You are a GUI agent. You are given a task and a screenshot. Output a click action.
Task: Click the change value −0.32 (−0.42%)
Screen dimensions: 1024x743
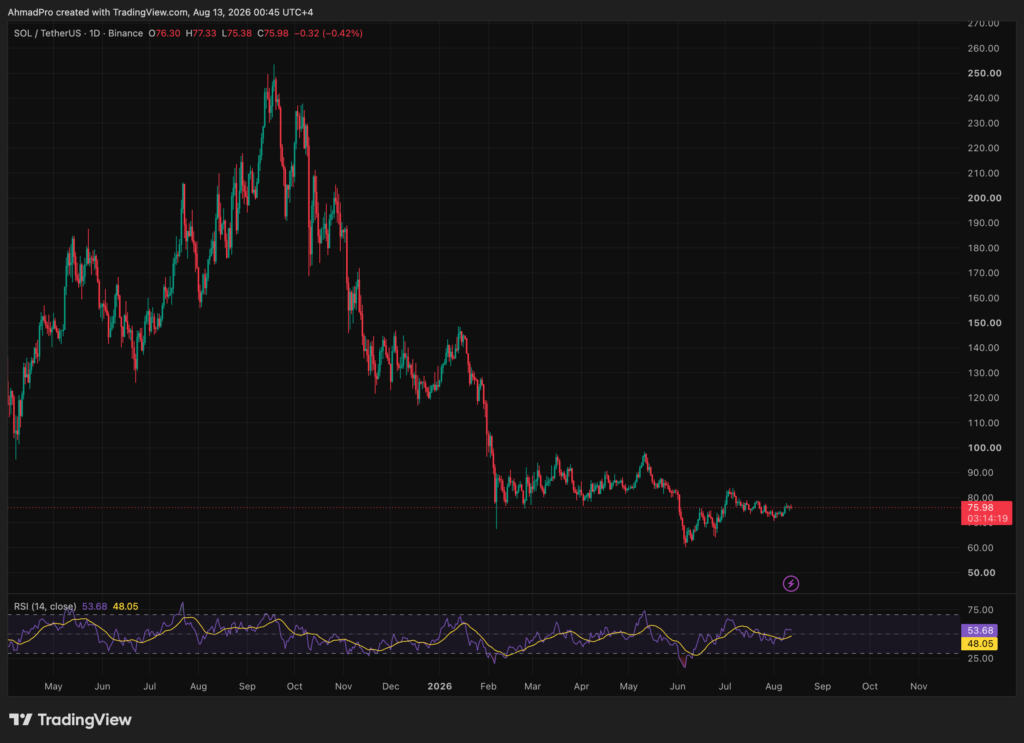click(x=328, y=33)
